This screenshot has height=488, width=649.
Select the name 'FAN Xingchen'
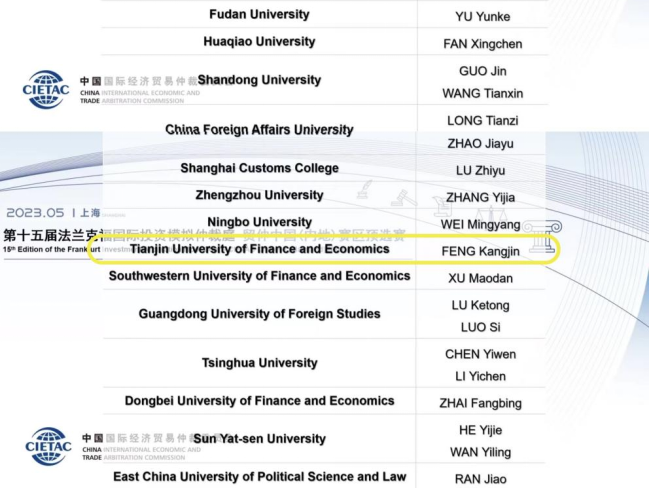483,44
